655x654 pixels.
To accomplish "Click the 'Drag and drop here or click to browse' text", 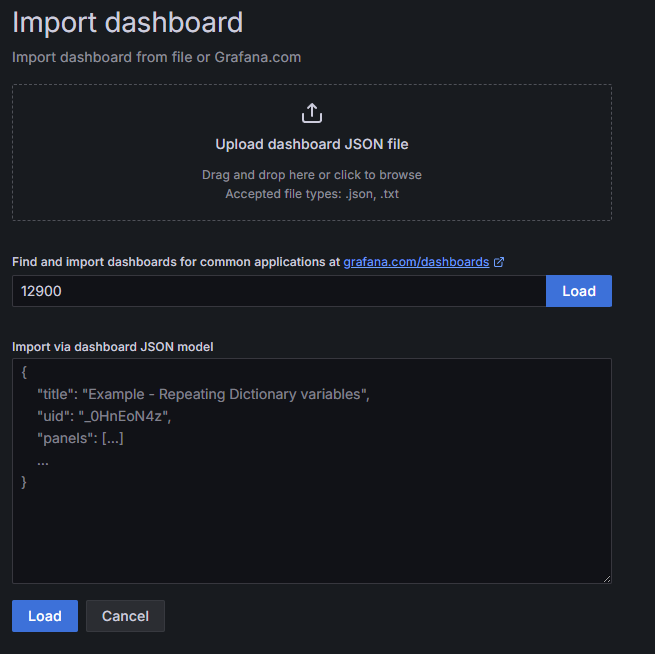I will tap(312, 175).
